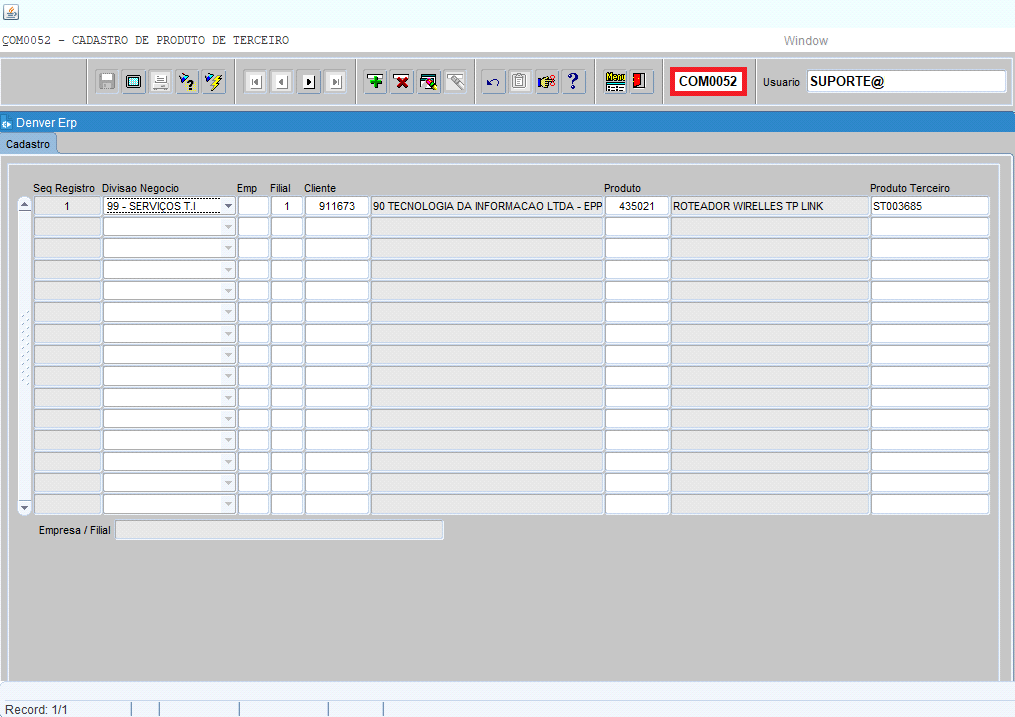The width and height of the screenshot is (1015, 717).
Task: Click the Java icon in the title bar
Action: tap(11, 12)
